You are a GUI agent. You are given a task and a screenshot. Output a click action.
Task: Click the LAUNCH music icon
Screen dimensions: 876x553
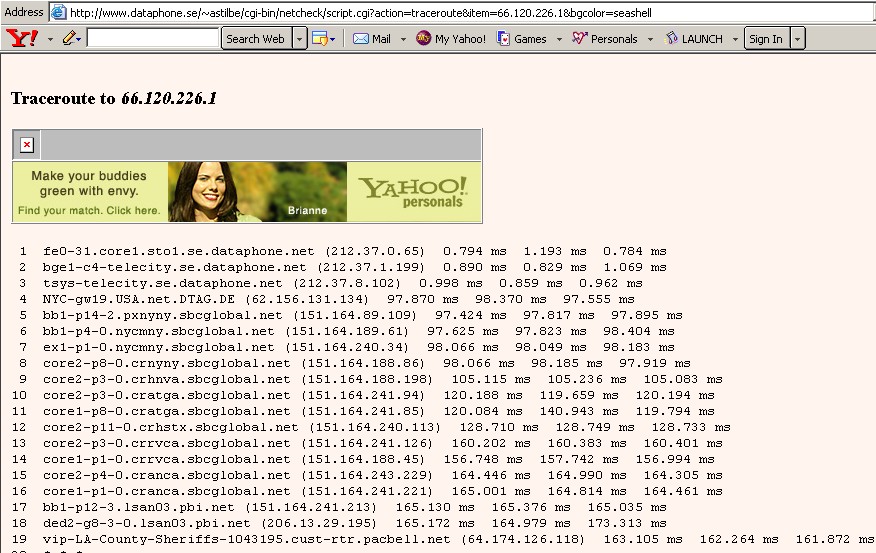tap(672, 39)
